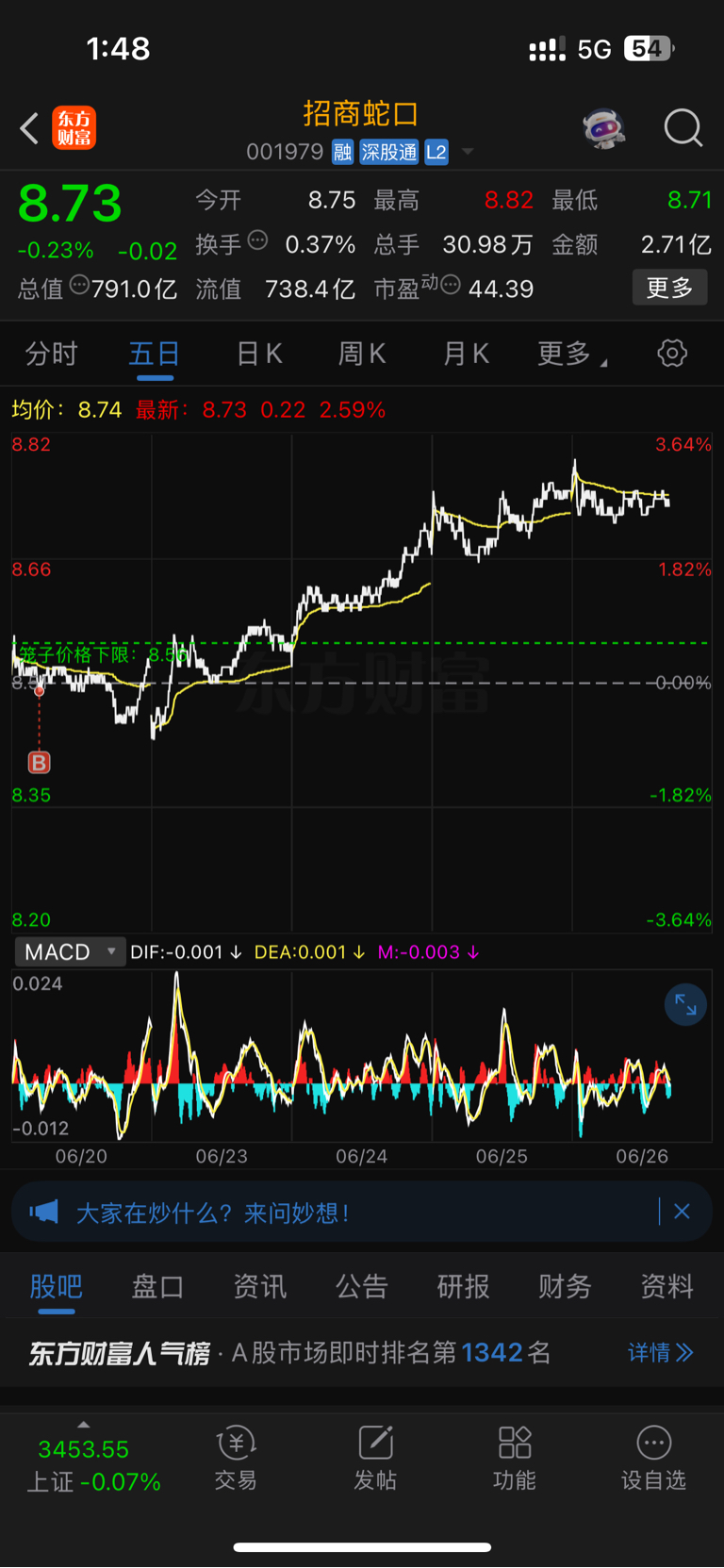Open the 功能 functions icon

point(515,1458)
